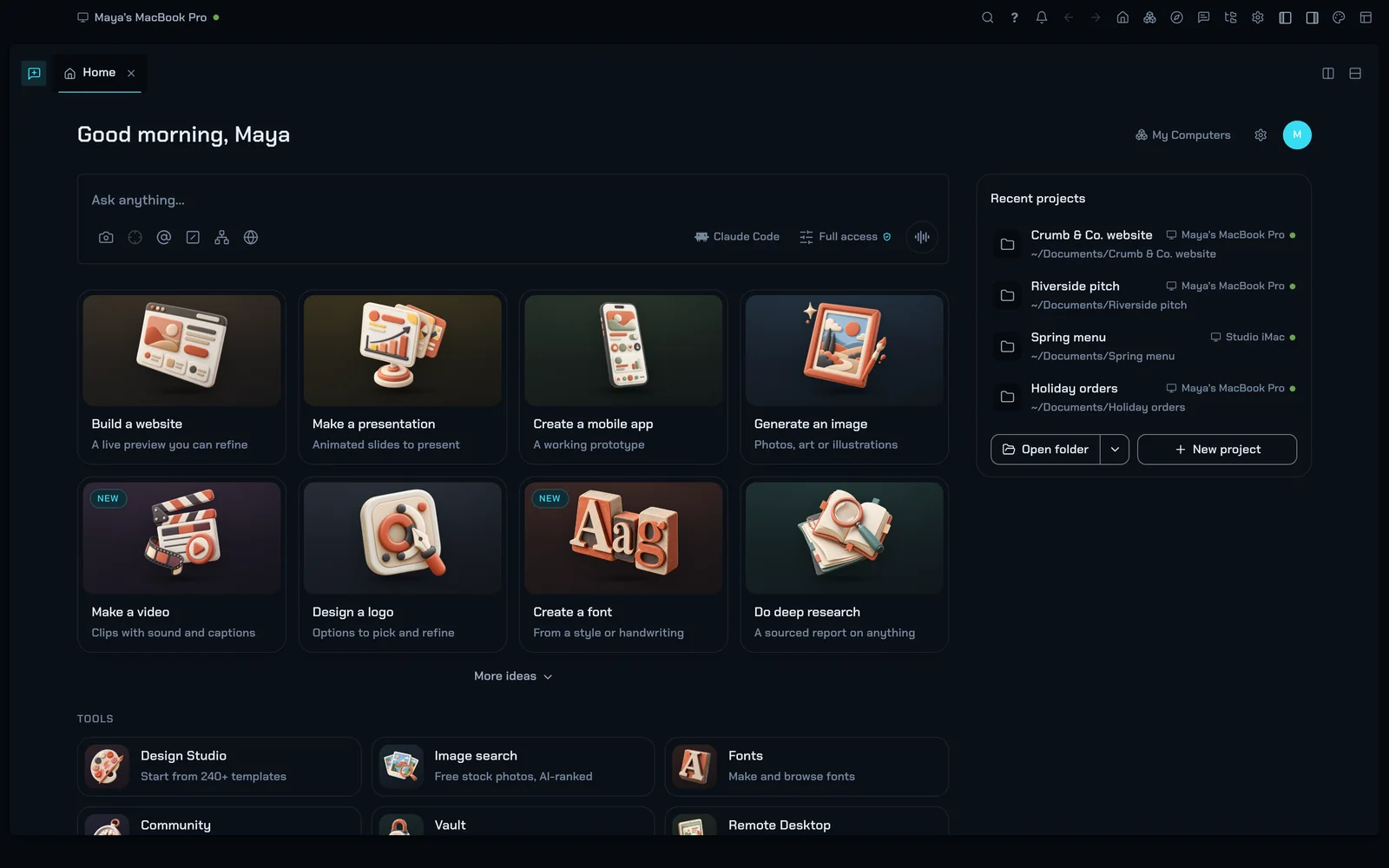Screen dimensions: 1389x868
Task: Open the Crumb & Co. website project
Action: tap(1143, 244)
